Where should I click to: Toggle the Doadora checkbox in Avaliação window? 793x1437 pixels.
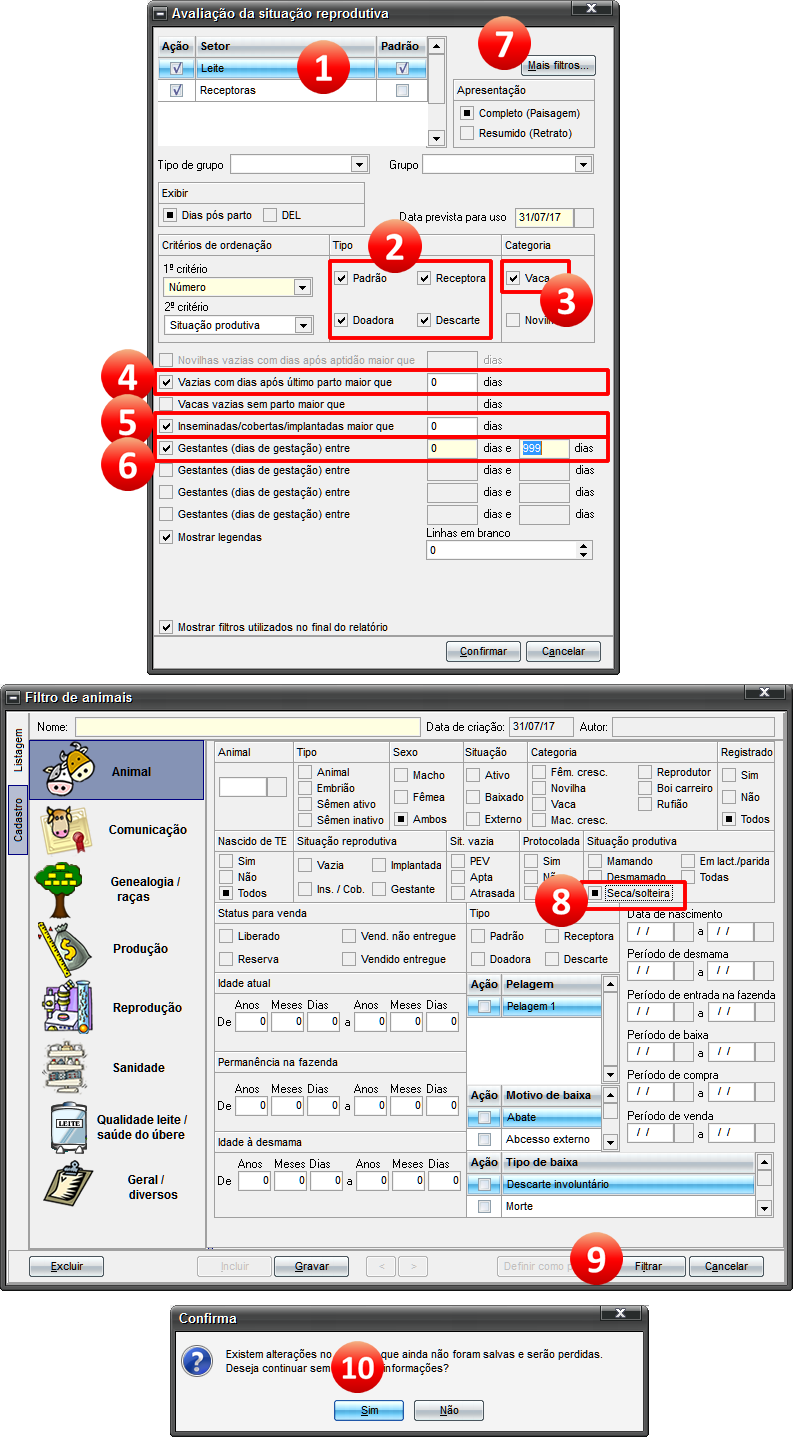342,320
